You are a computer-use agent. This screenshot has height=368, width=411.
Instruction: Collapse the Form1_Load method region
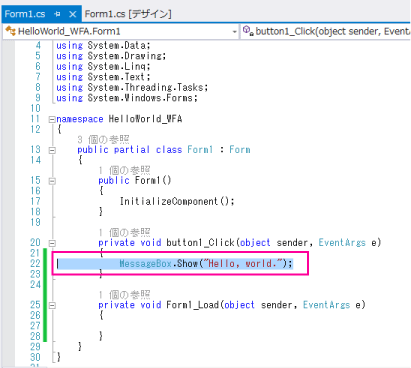[52, 305]
